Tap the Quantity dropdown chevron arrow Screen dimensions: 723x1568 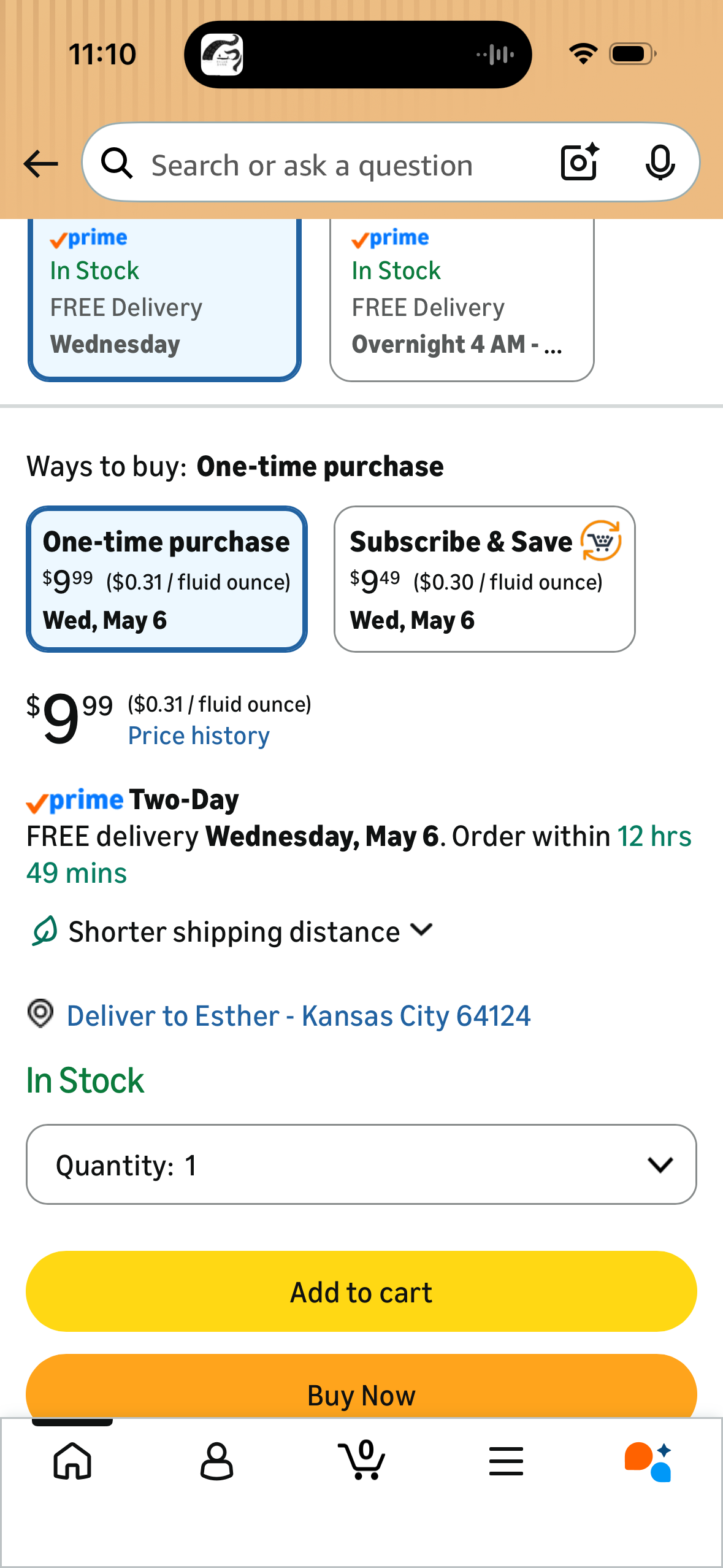pos(660,1164)
